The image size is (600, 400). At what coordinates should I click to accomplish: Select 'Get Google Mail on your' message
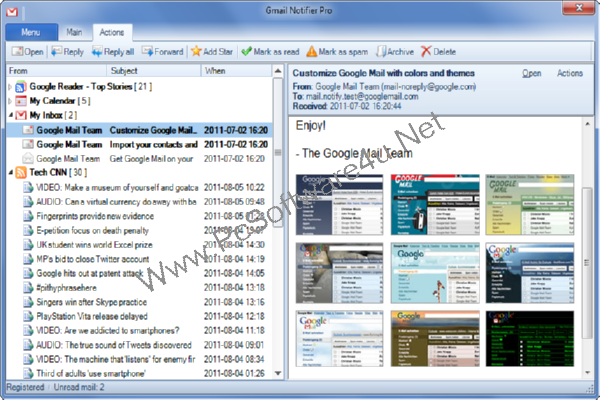[x=139, y=158]
